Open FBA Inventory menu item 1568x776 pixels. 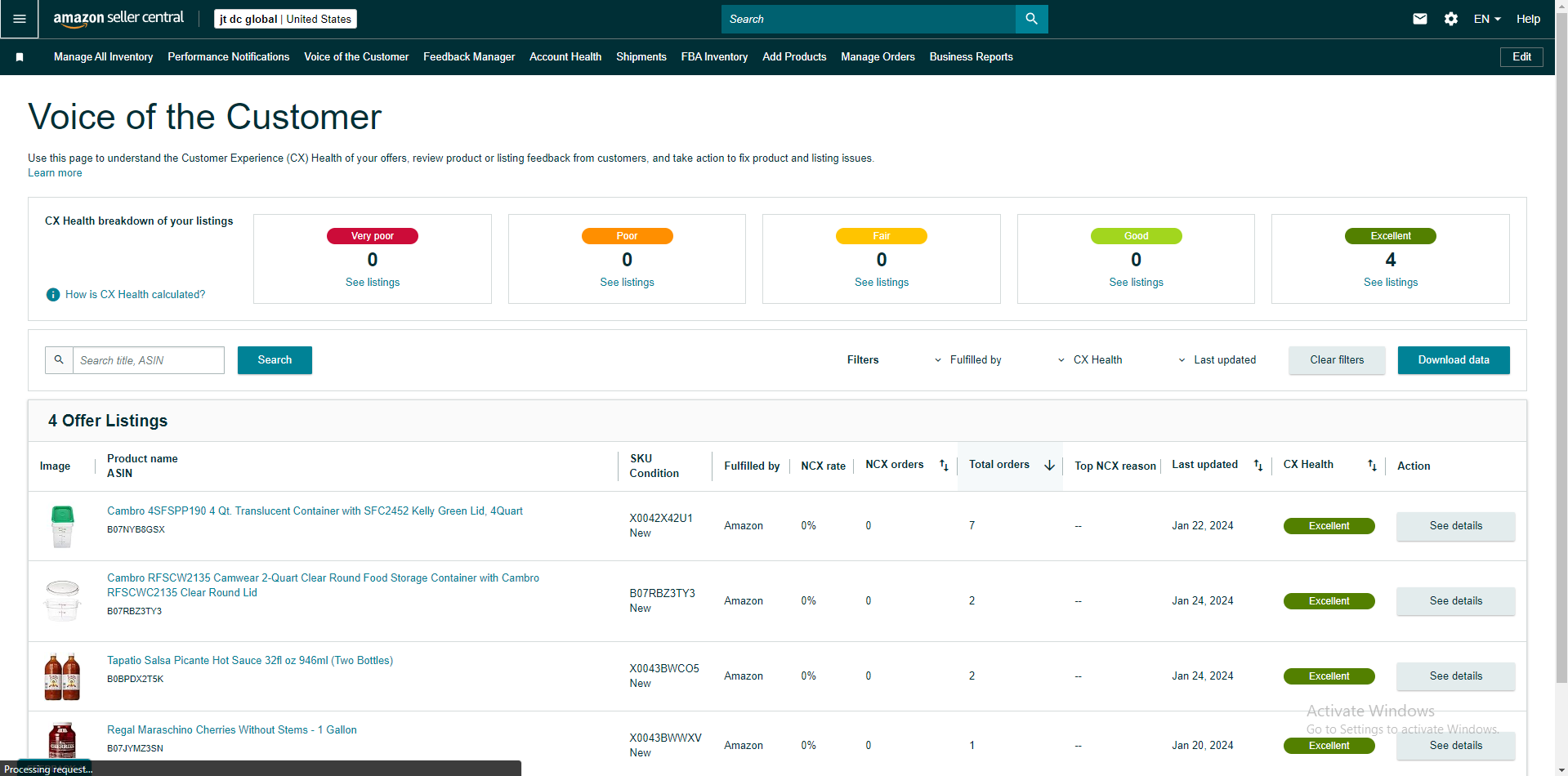(x=715, y=57)
